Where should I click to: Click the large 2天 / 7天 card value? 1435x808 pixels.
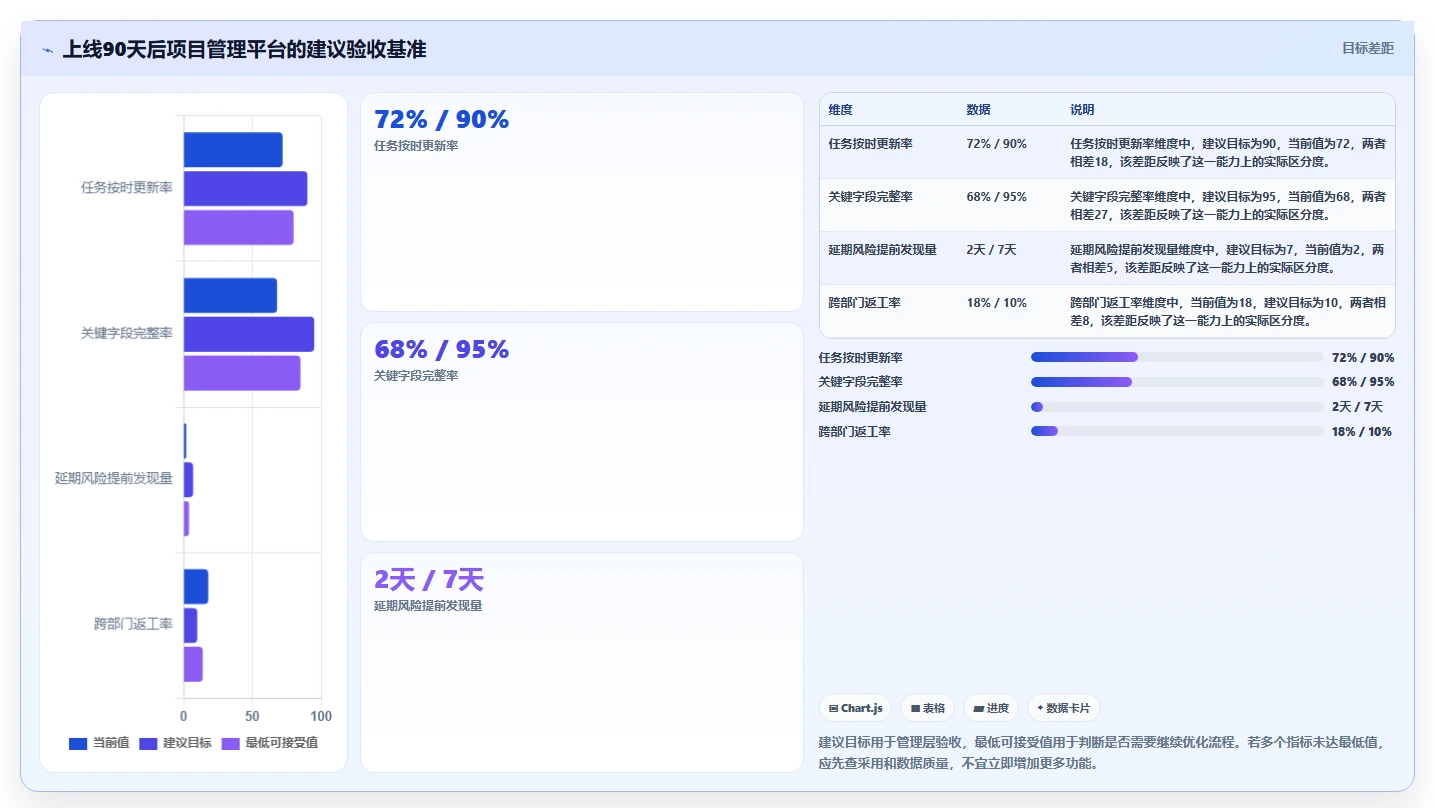coord(428,579)
